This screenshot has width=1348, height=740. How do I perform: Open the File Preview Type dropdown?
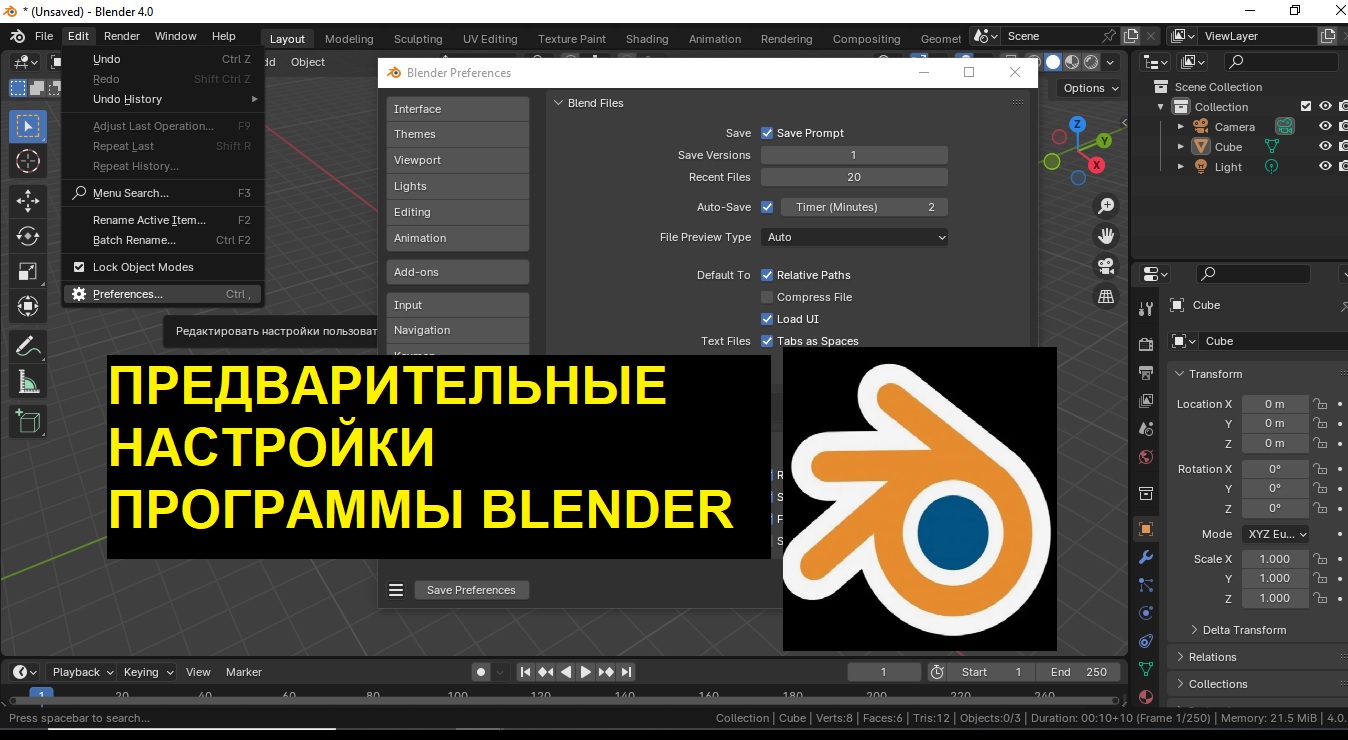pos(854,237)
